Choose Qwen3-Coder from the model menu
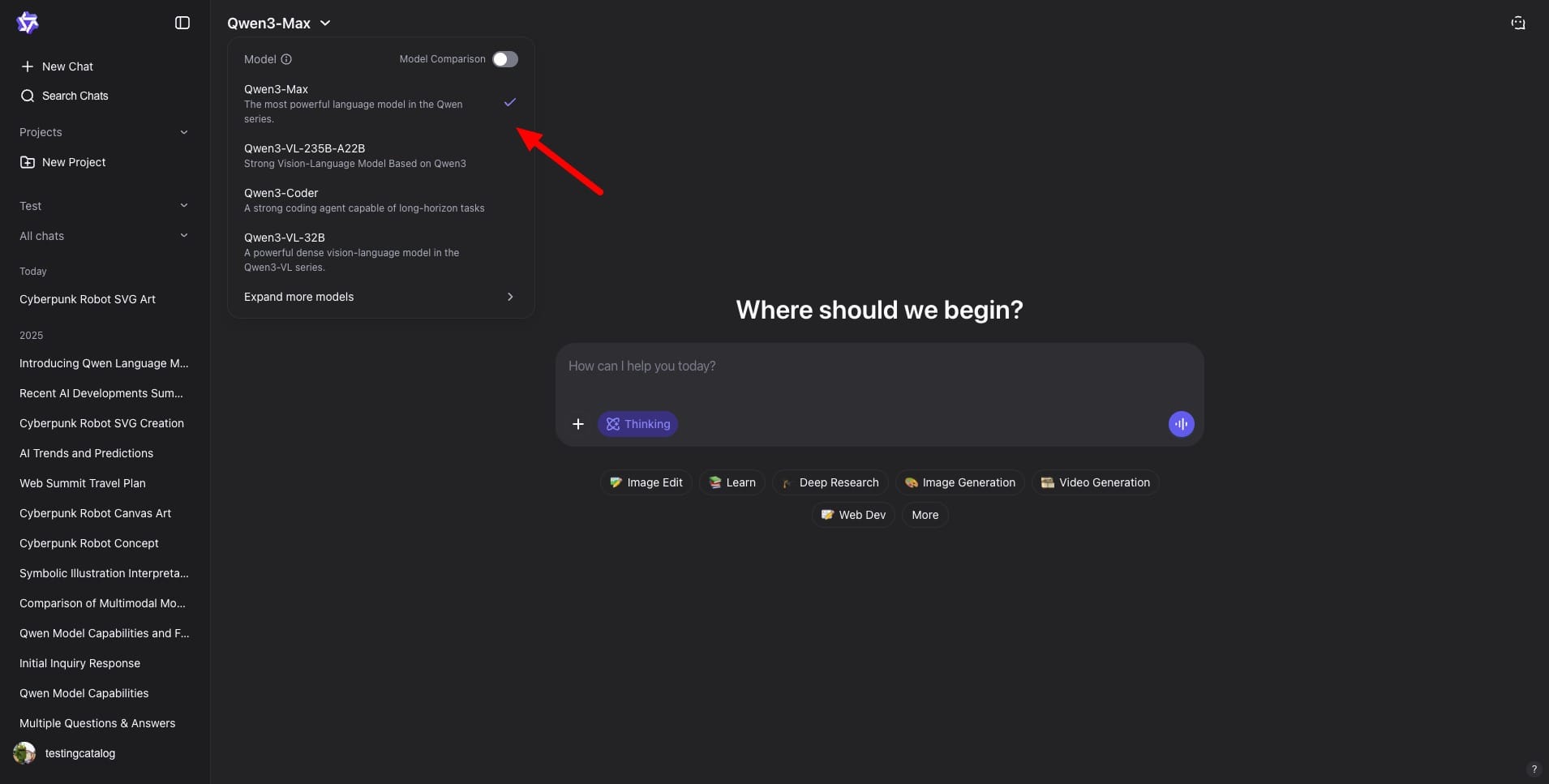The width and height of the screenshot is (1549, 784). tap(365, 200)
